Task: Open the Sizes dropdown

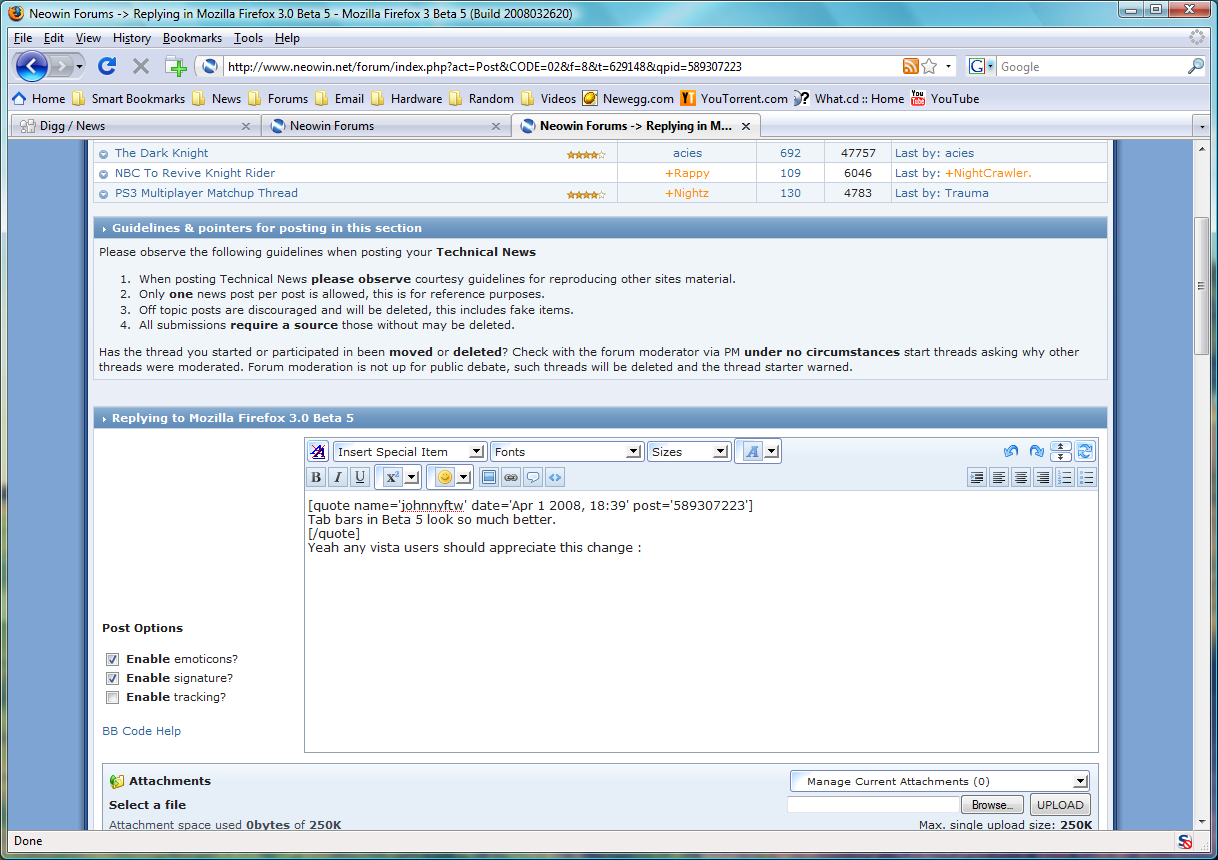Action: [688, 452]
